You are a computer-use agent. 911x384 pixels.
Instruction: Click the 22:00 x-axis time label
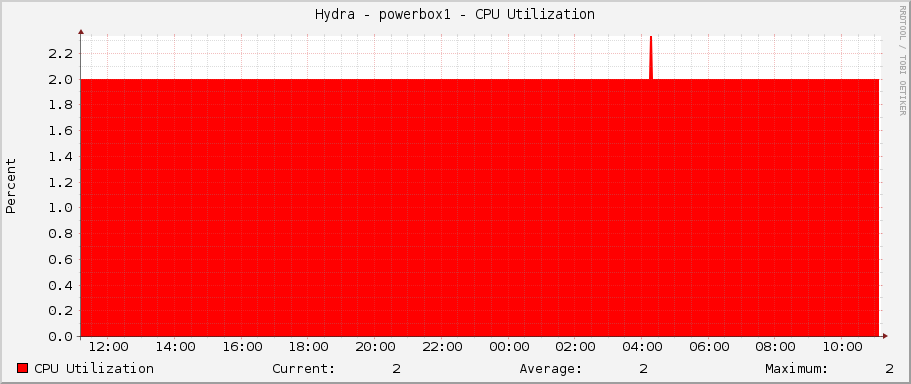click(x=442, y=347)
